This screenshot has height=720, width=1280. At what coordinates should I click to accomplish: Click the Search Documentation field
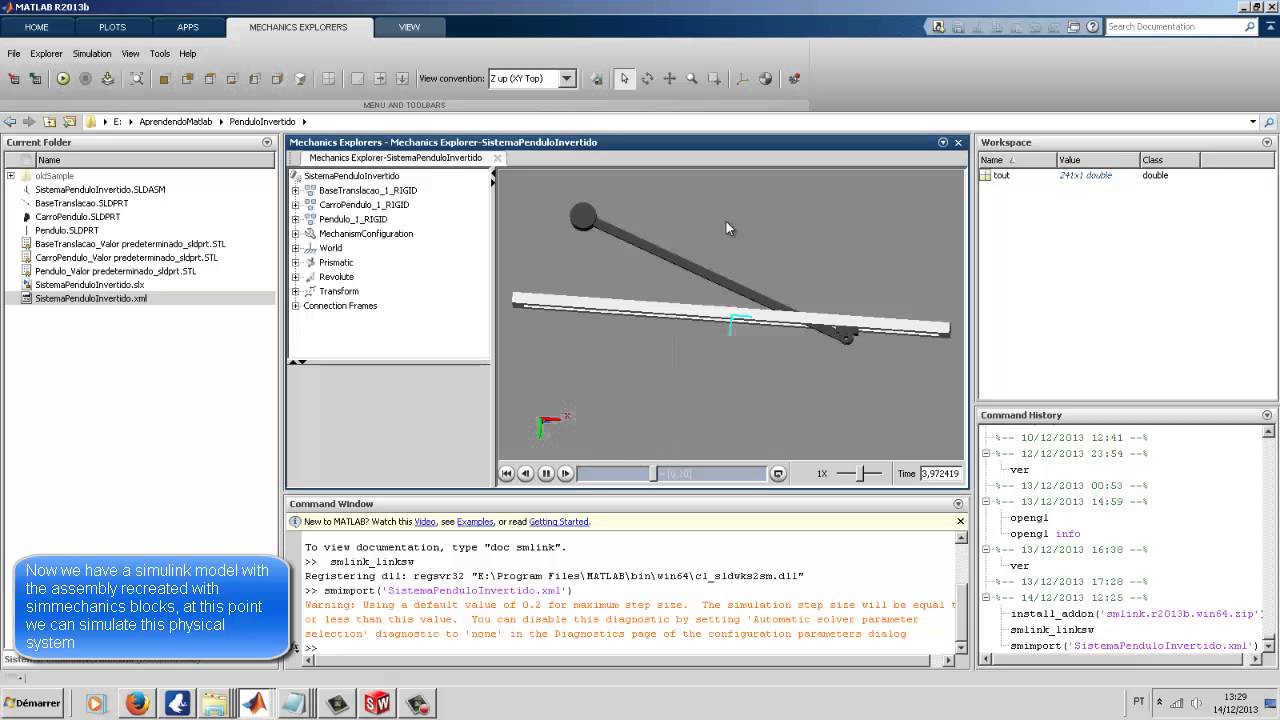tap(1174, 27)
